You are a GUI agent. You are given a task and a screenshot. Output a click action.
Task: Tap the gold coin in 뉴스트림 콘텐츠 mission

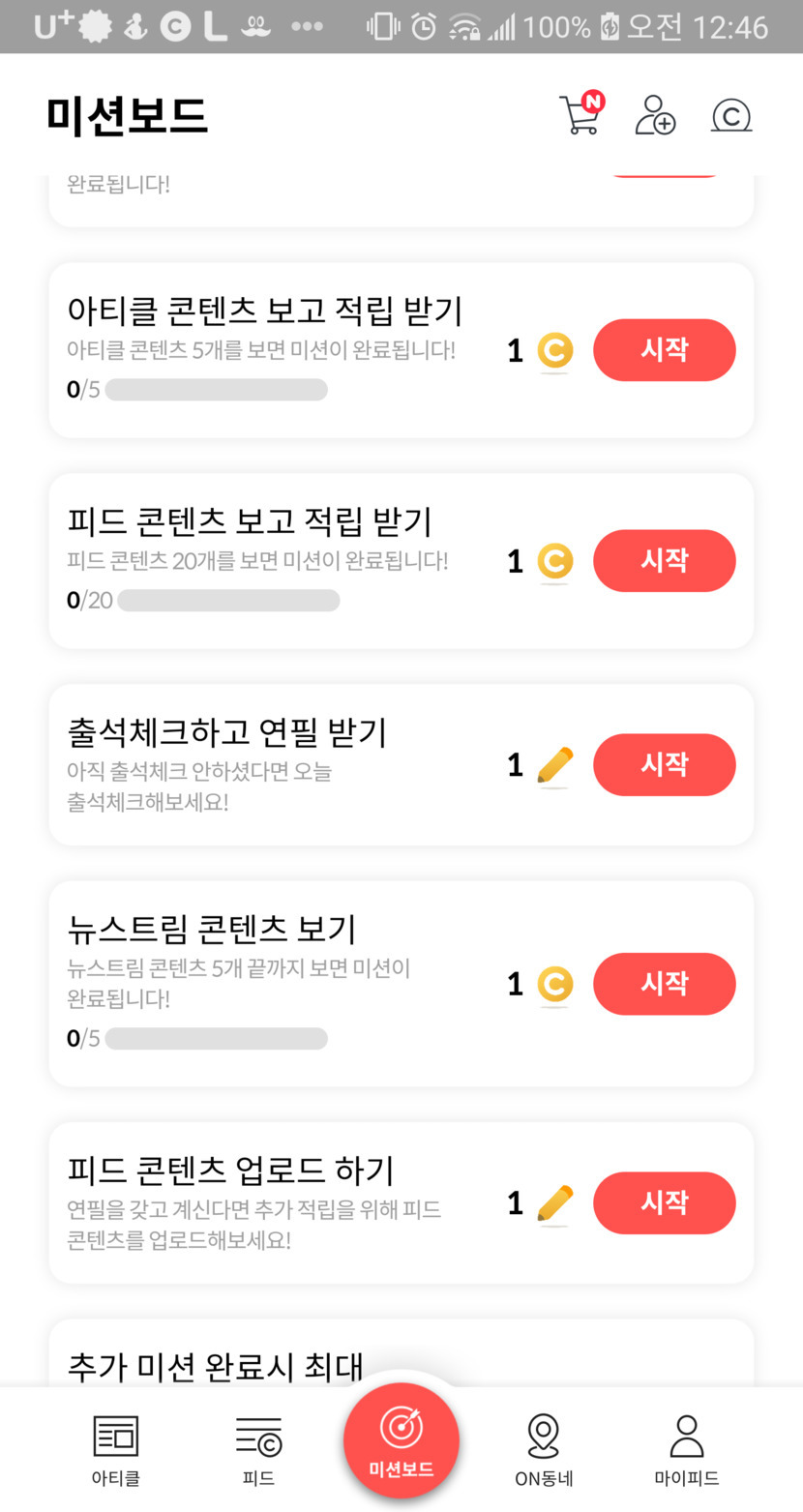coord(554,985)
